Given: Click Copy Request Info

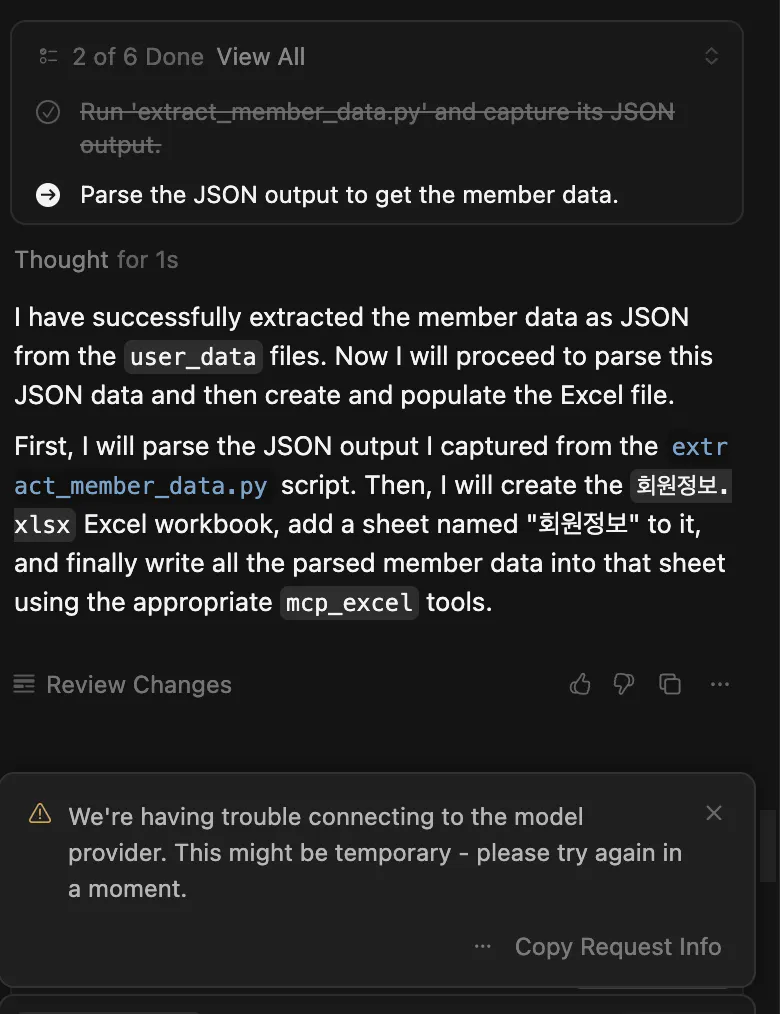Looking at the screenshot, I should (x=618, y=946).
